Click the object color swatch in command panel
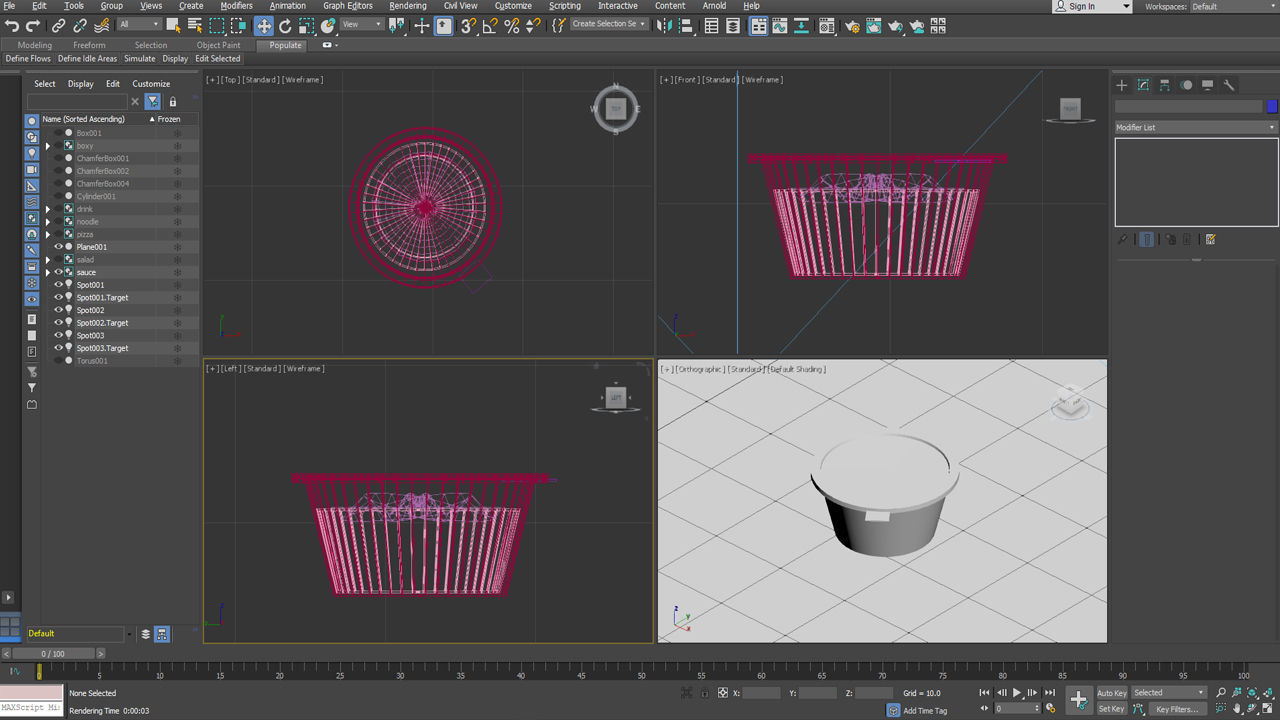Viewport: 1280px width, 720px height. [1272, 107]
